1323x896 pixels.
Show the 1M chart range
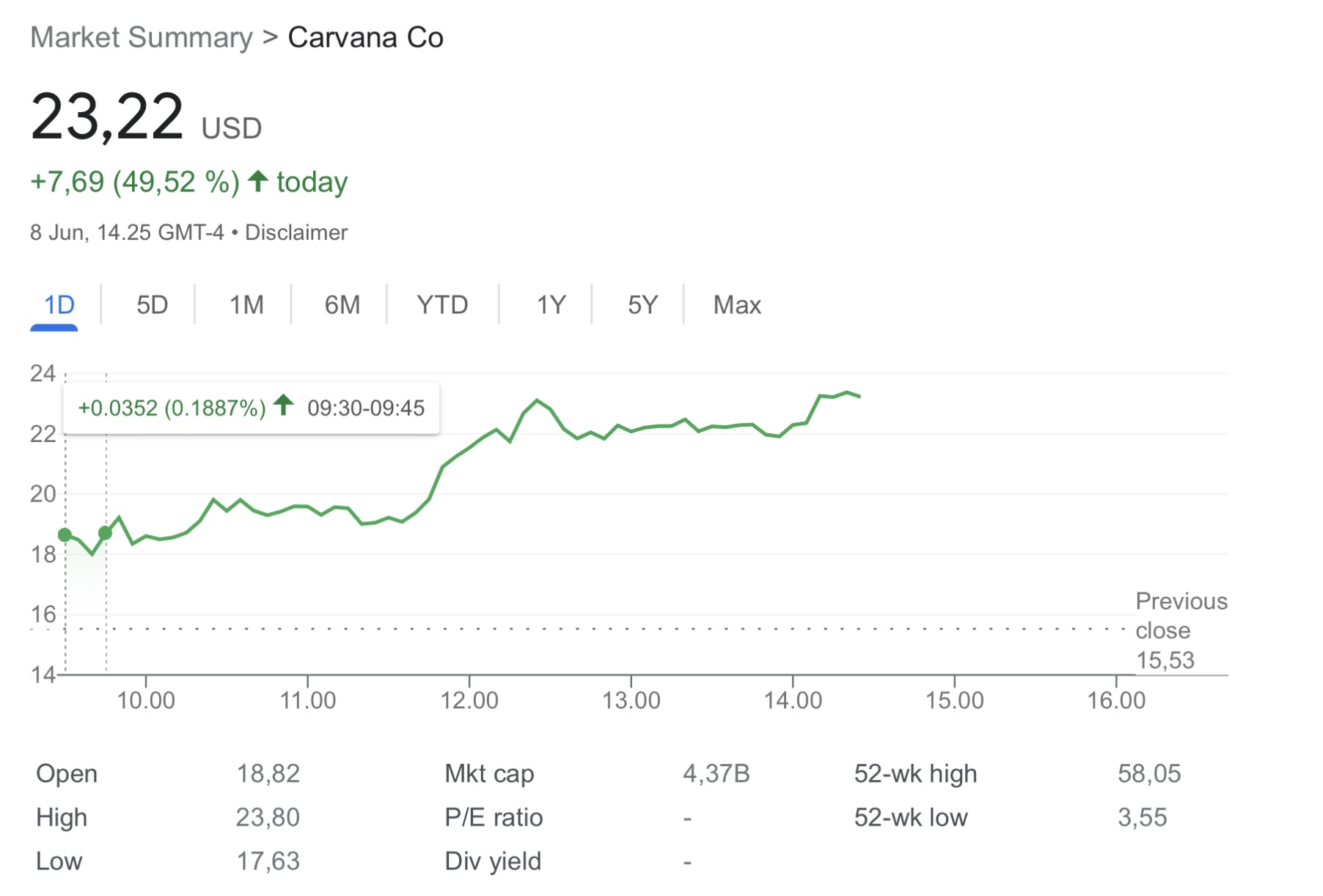click(x=246, y=305)
